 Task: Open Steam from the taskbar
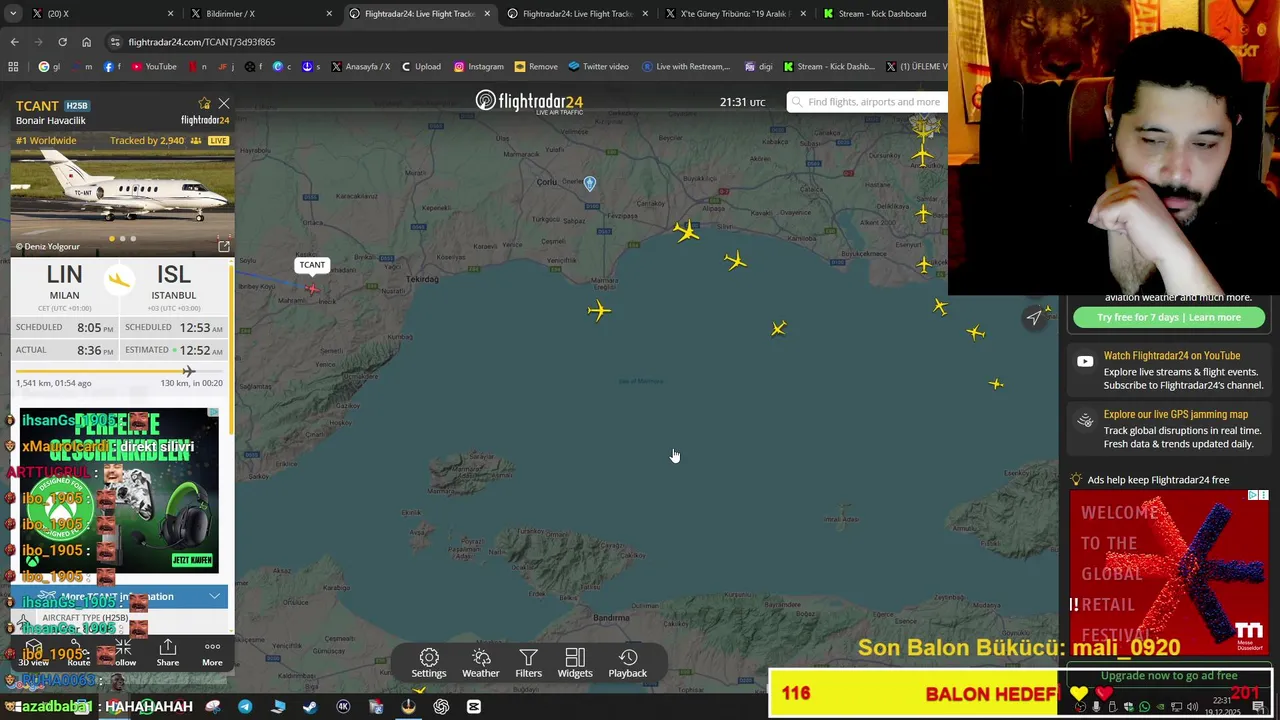[x=310, y=707]
